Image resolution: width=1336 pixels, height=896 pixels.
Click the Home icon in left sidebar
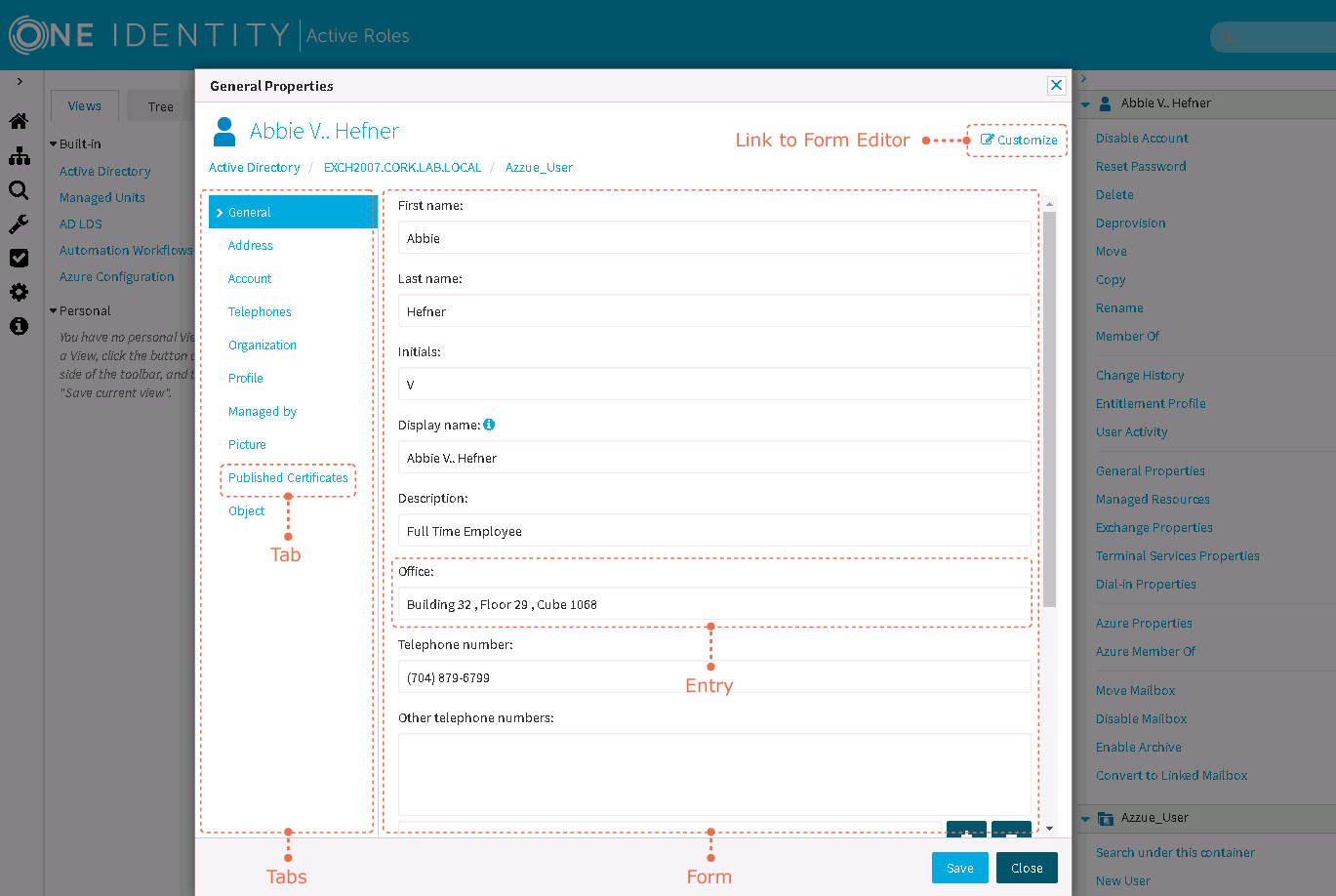click(x=19, y=122)
